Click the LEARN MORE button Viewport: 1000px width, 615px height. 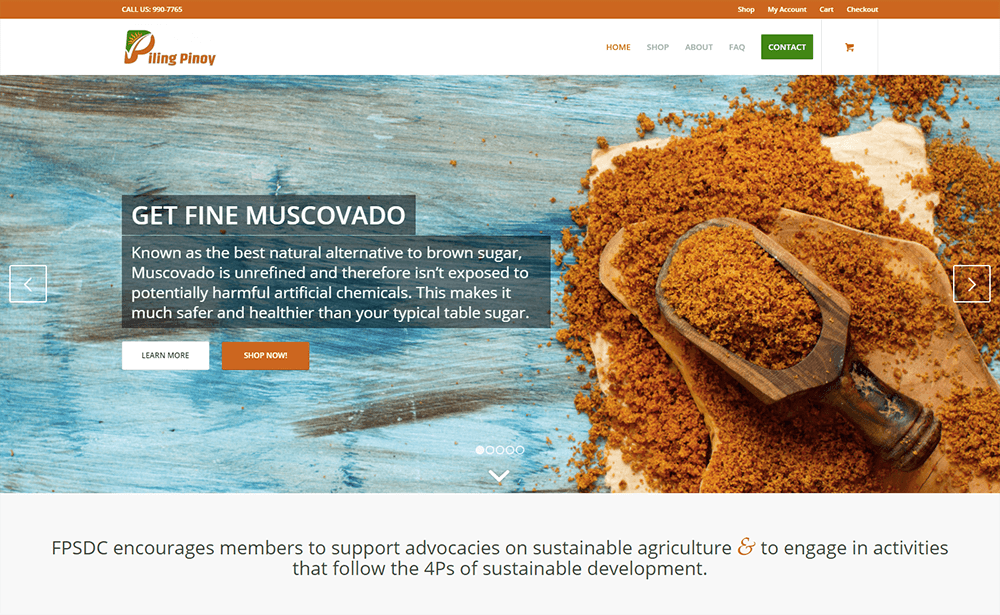[165, 355]
